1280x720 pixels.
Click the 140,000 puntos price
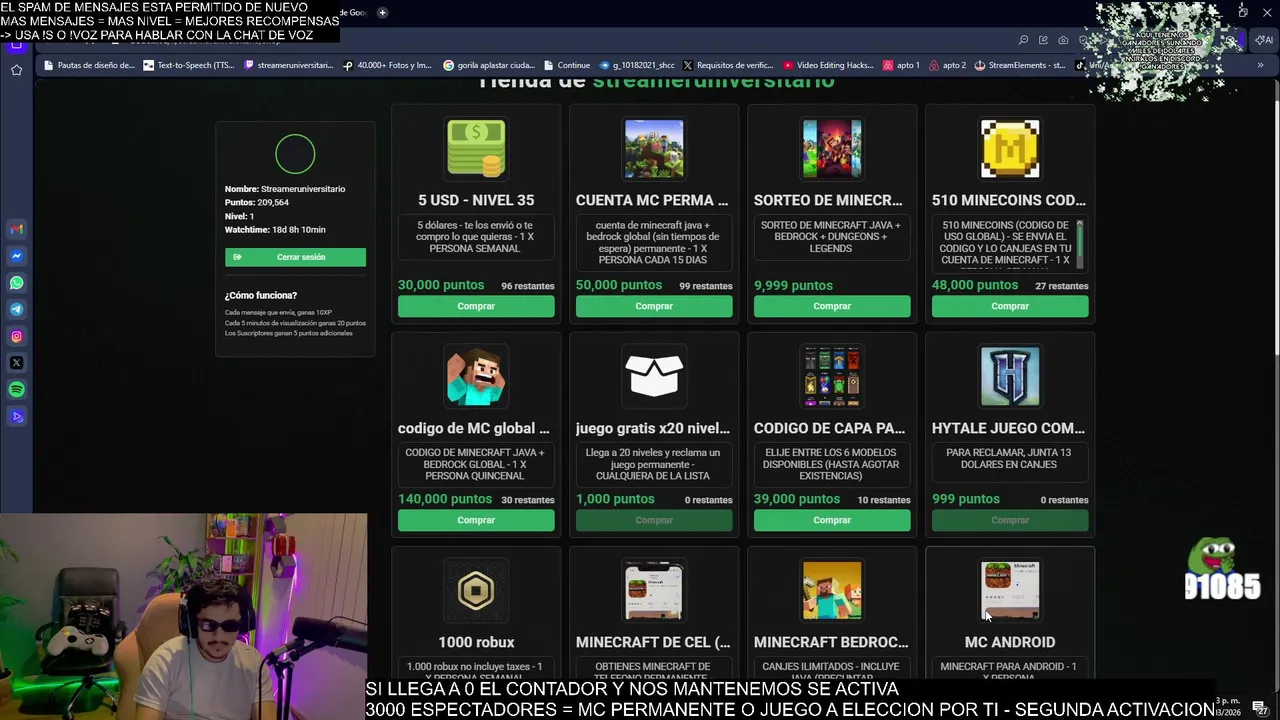tap(445, 499)
